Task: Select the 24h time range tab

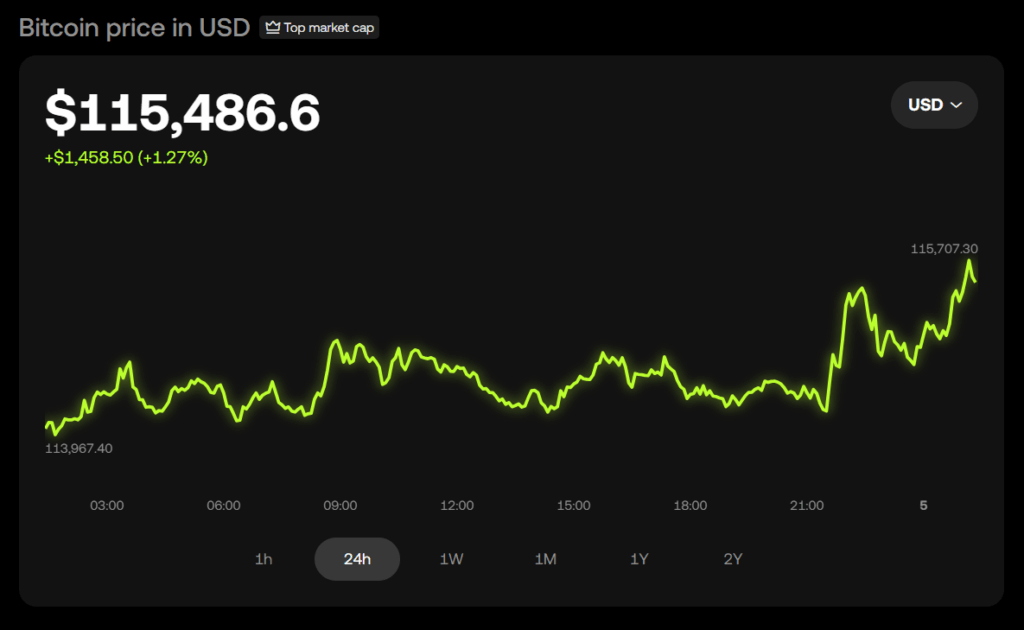Action: 357,559
